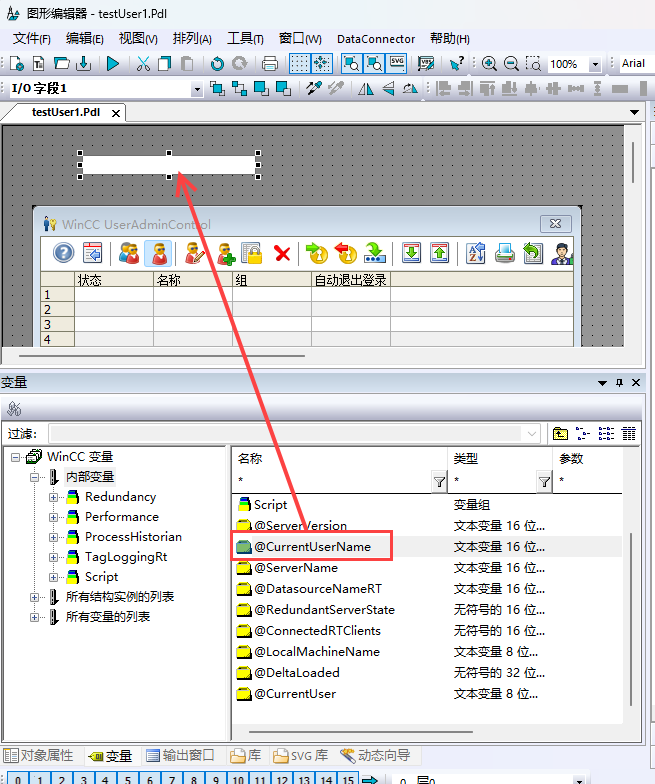
Task: Expand the 所有变量的列表 tree node
Action: pyautogui.click(x=36, y=617)
